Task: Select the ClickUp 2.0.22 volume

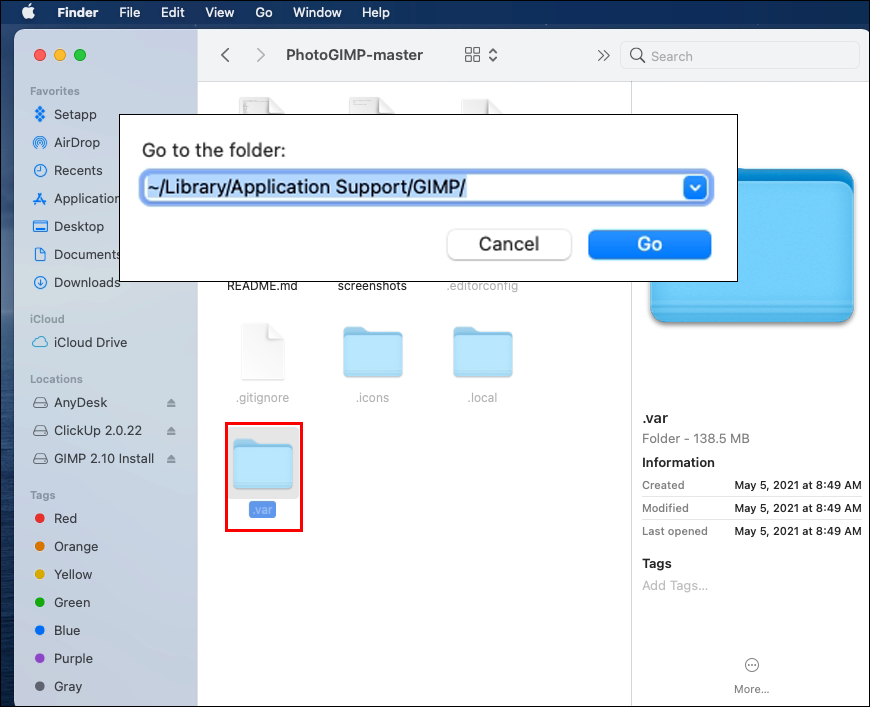Action: pos(98,431)
